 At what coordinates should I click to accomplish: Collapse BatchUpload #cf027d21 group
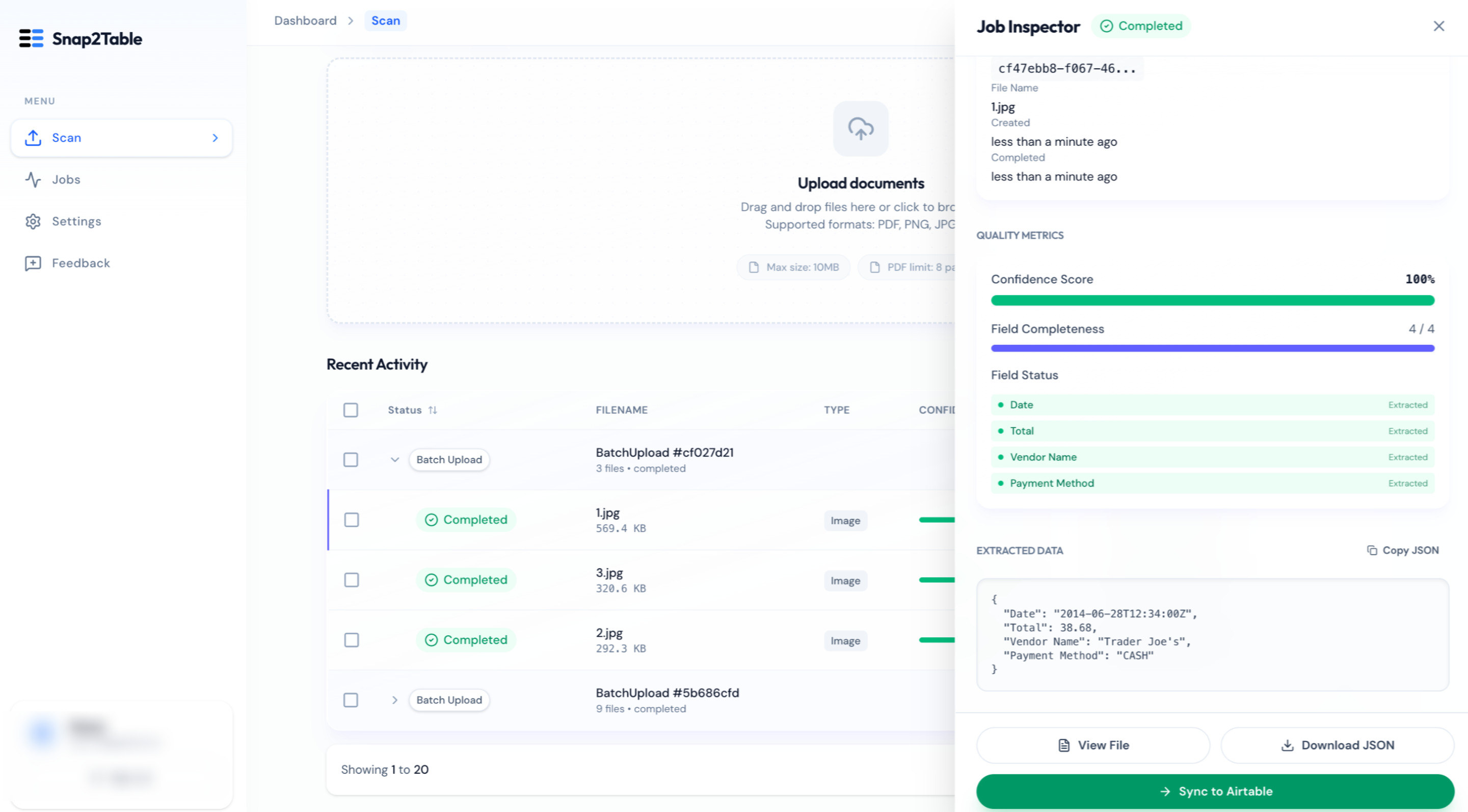pyautogui.click(x=394, y=460)
